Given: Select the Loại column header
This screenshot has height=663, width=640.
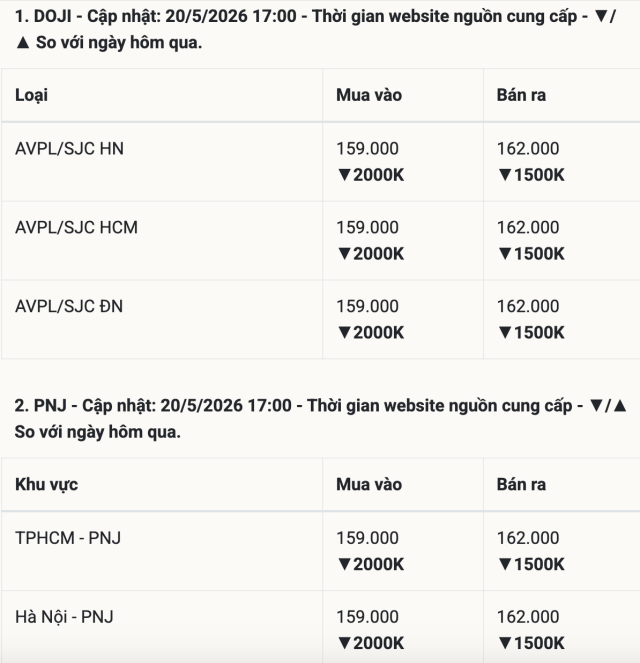Looking at the screenshot, I should (x=31, y=96).
